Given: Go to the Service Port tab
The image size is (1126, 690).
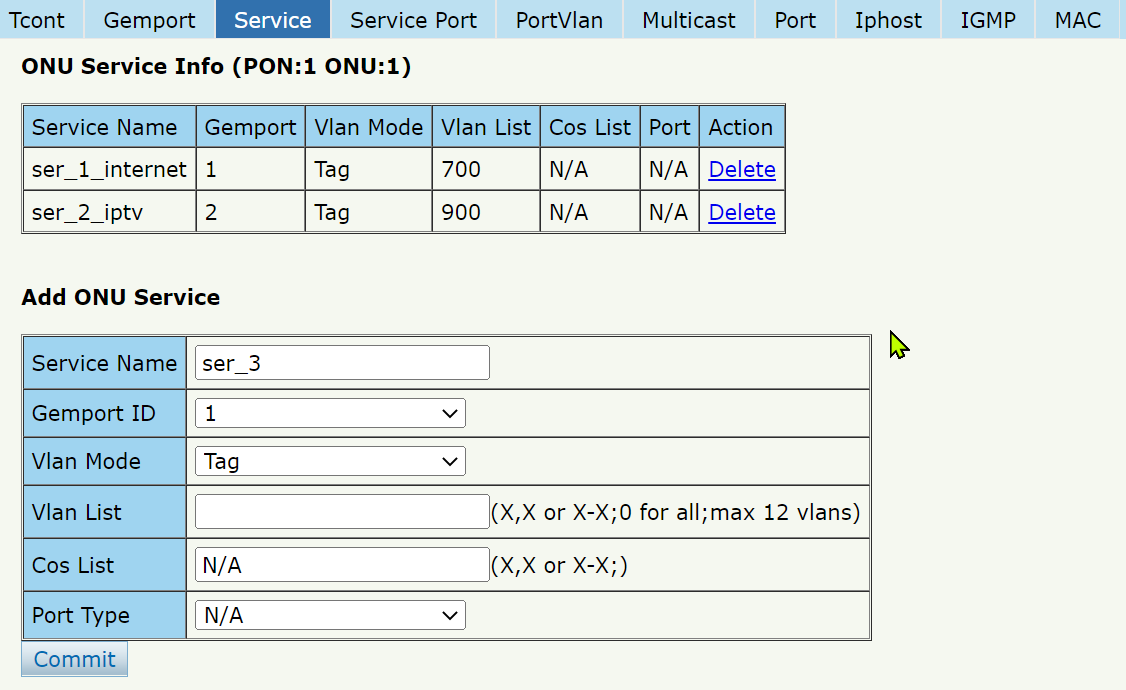Looking at the screenshot, I should [414, 20].
